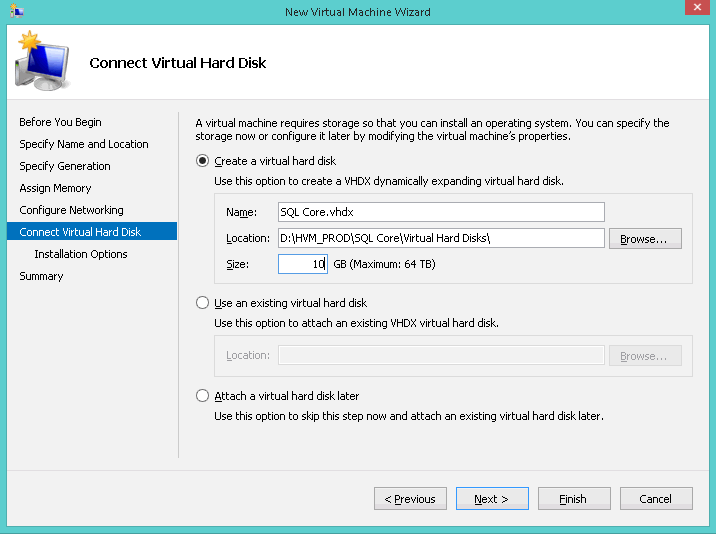The width and height of the screenshot is (716, 534).
Task: Click Finish to complete wizard
Action: pyautogui.click(x=574, y=499)
